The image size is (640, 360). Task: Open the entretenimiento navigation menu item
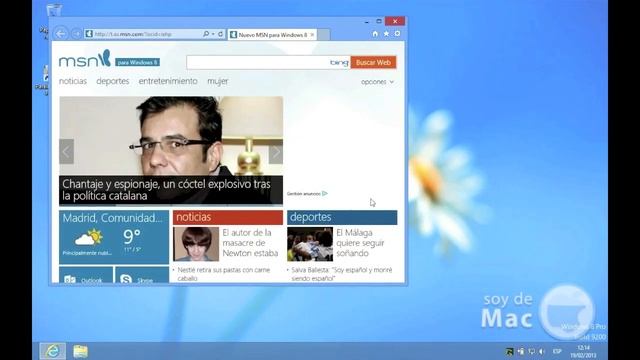[168, 81]
